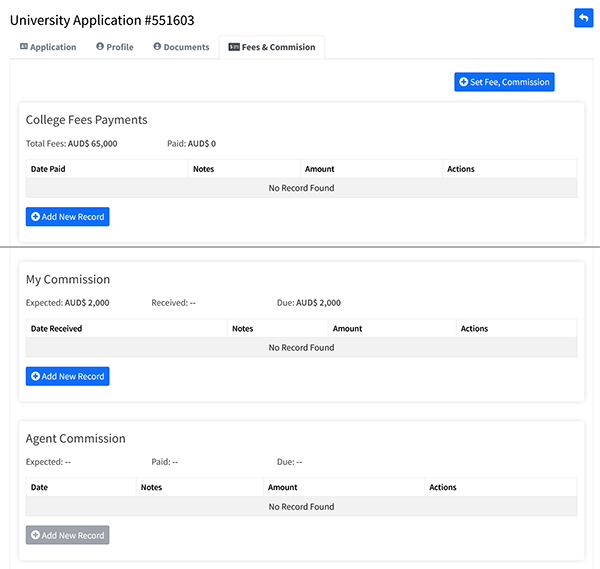Click the user icon on the Profile tab
This screenshot has width=600, height=569.
[100, 47]
